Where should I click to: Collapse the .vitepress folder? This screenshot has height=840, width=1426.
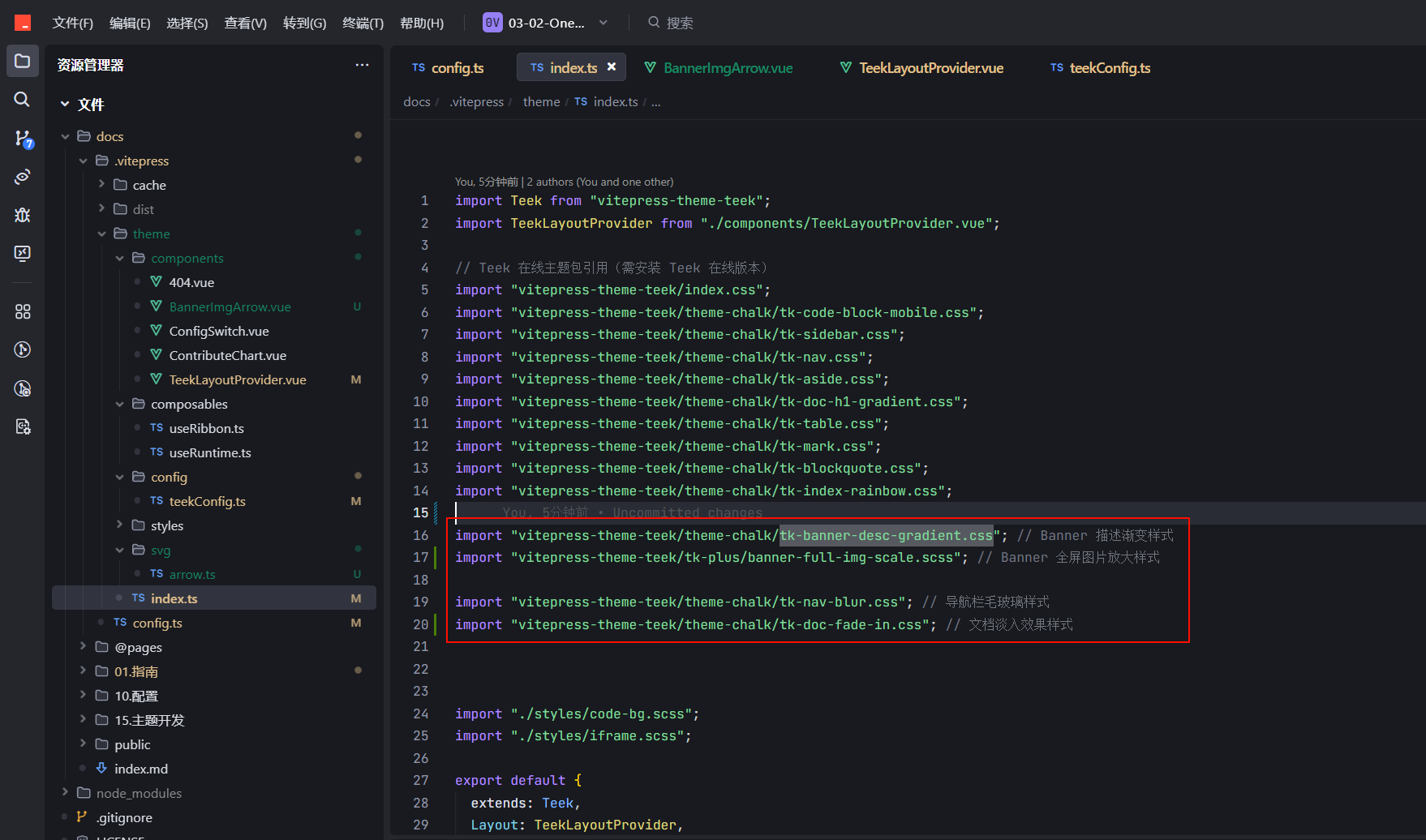(83, 161)
